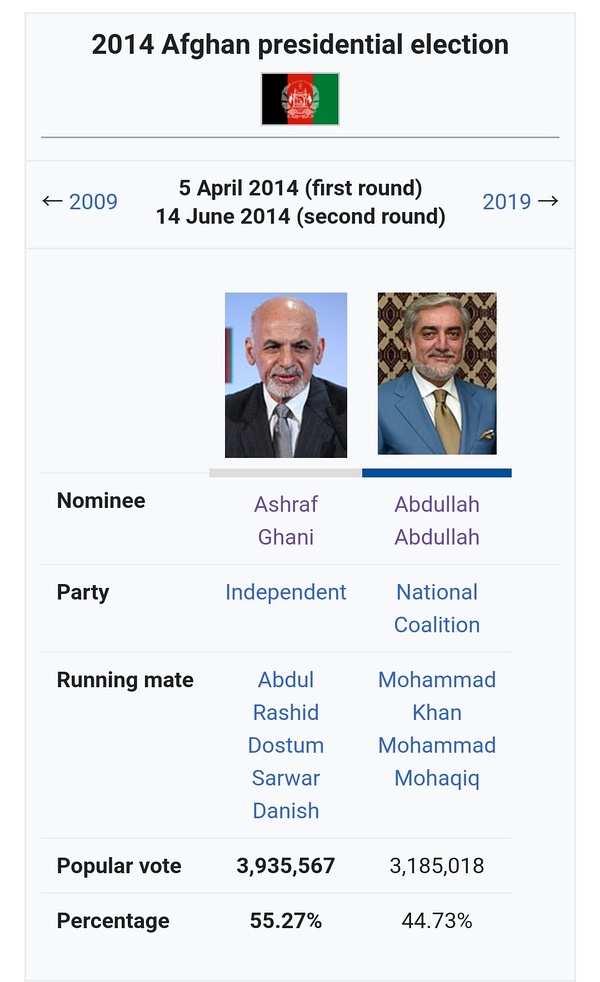Screen dimensions: 600x982
Task: Click the 14 June 2014 second round date
Action: click(300, 216)
